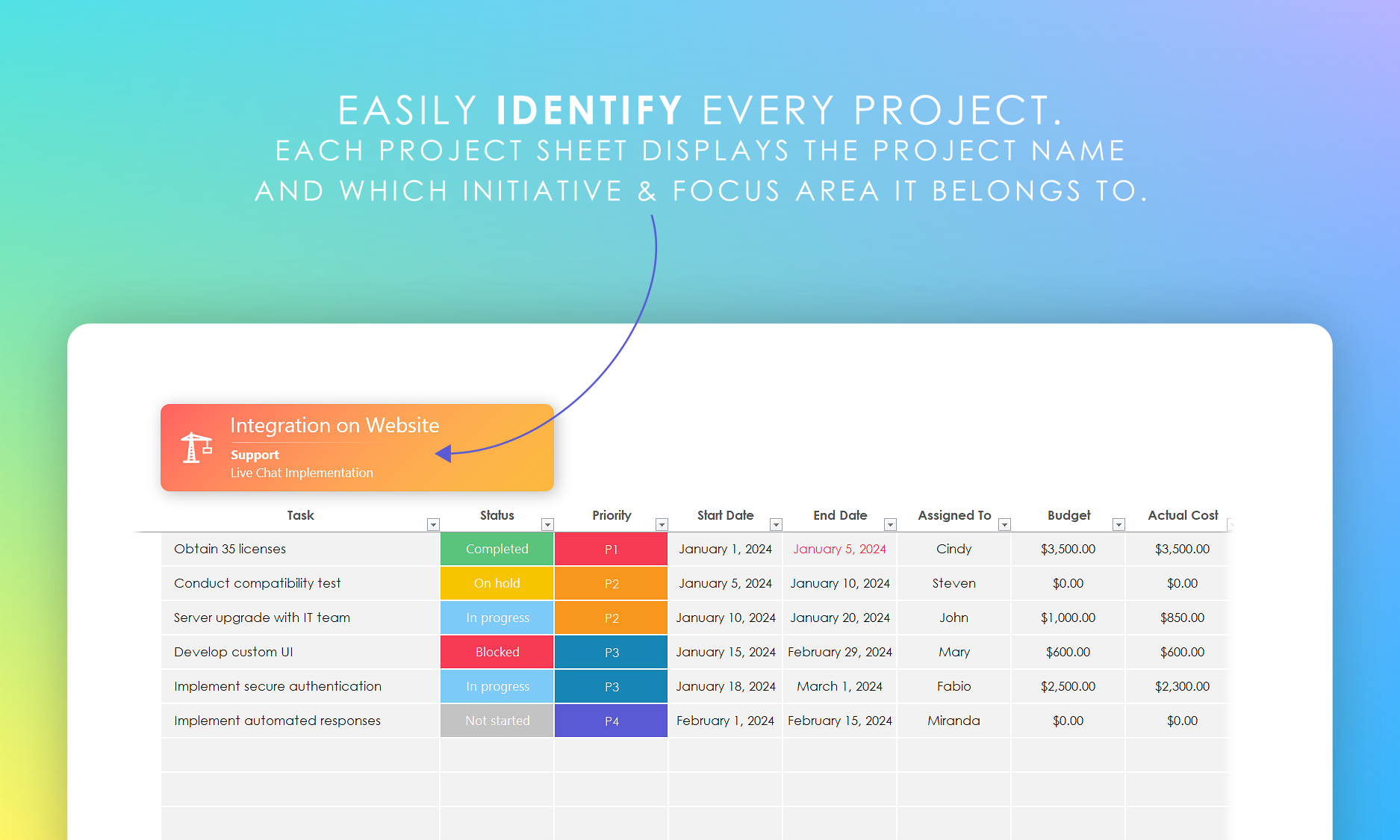Viewport: 1400px width, 840px height.
Task: Click the red P1 priority cell
Action: pos(611,550)
